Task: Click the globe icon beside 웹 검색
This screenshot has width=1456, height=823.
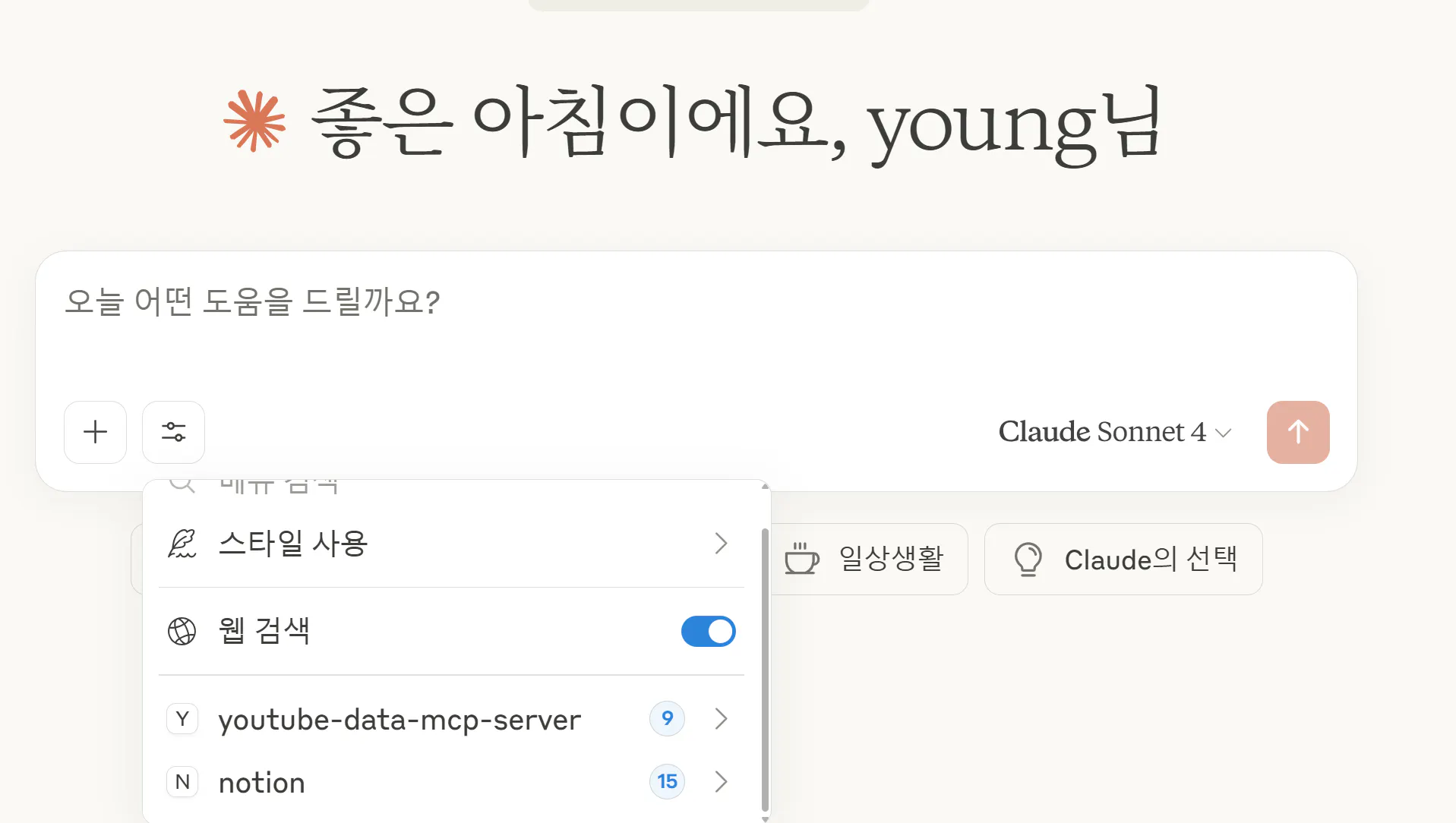Action: click(x=182, y=631)
